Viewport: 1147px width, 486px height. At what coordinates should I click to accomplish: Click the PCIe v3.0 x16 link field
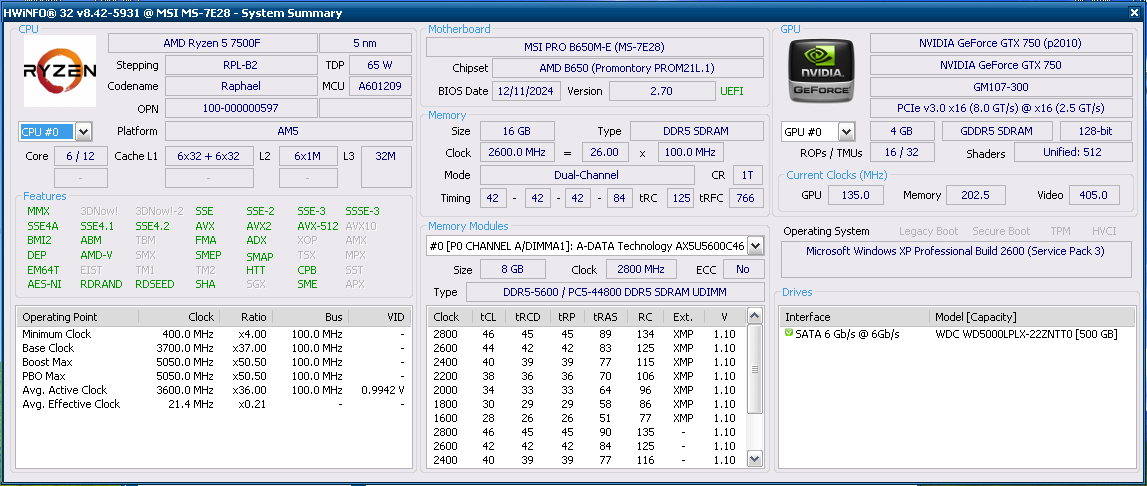pos(1001,108)
